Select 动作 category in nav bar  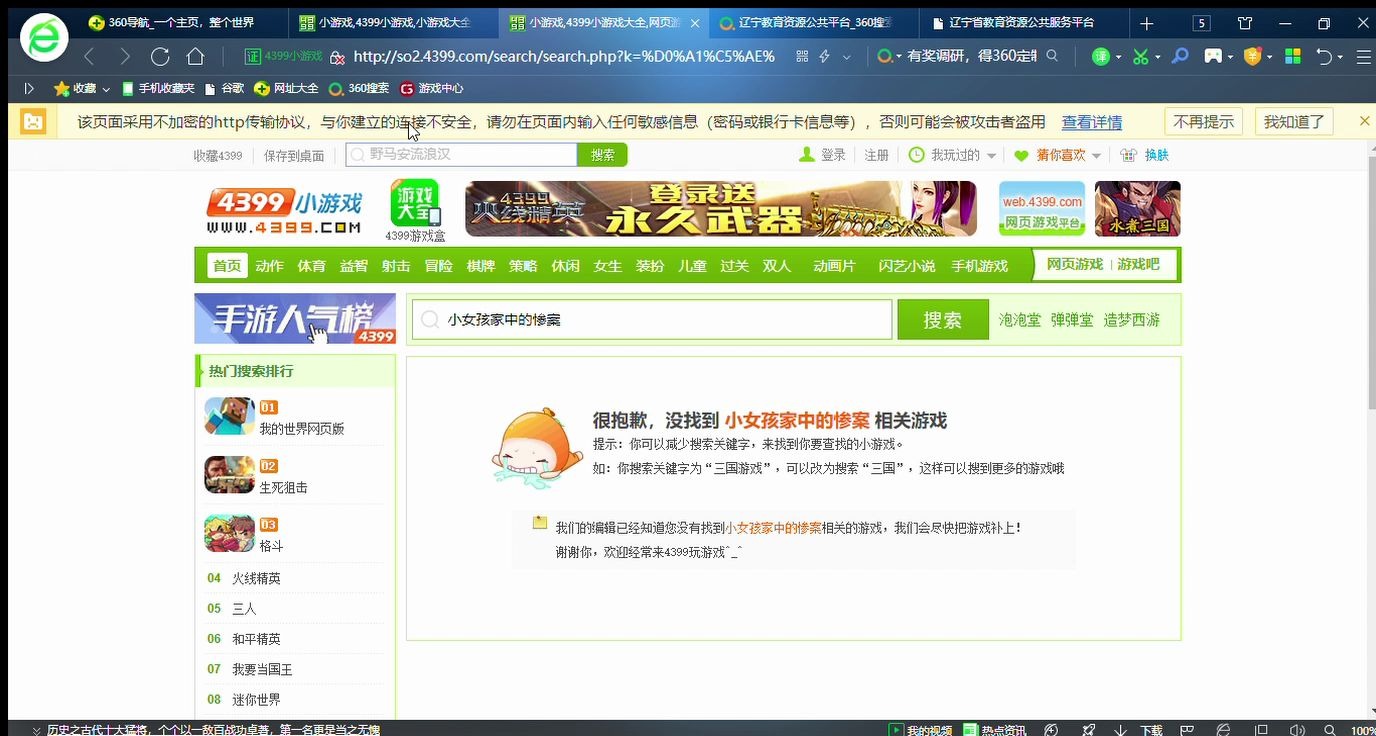click(269, 266)
